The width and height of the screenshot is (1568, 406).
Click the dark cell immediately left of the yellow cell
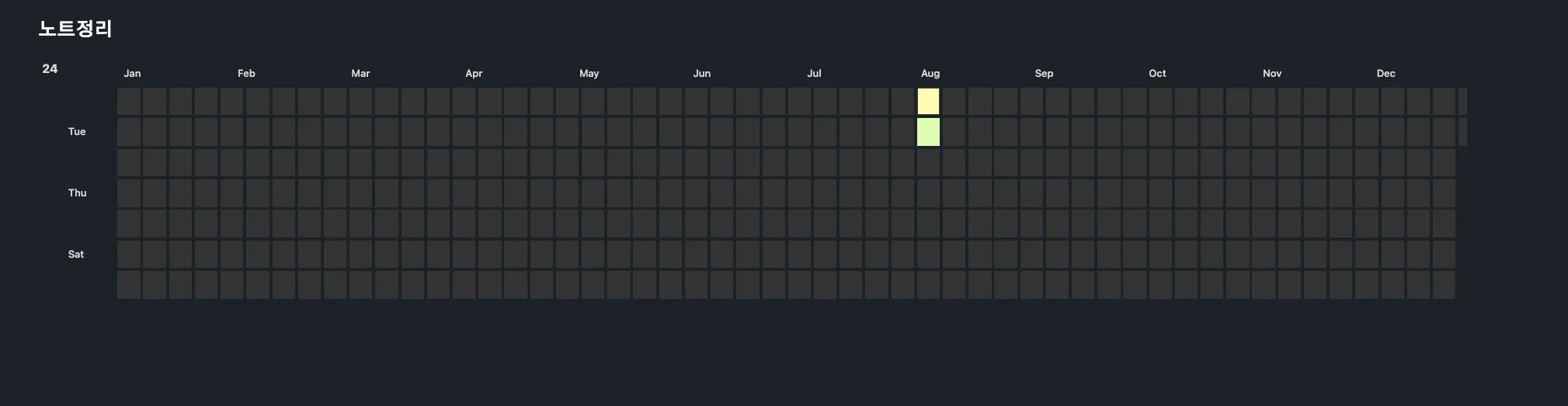point(902,101)
